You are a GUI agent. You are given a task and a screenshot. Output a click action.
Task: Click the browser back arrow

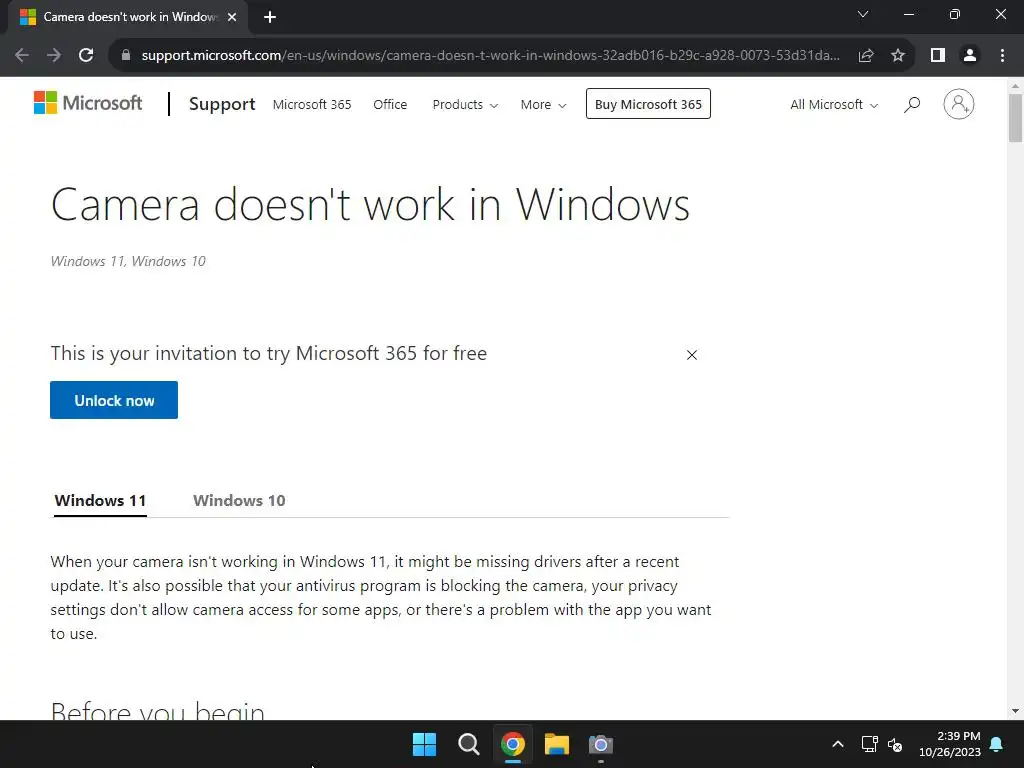(22, 56)
